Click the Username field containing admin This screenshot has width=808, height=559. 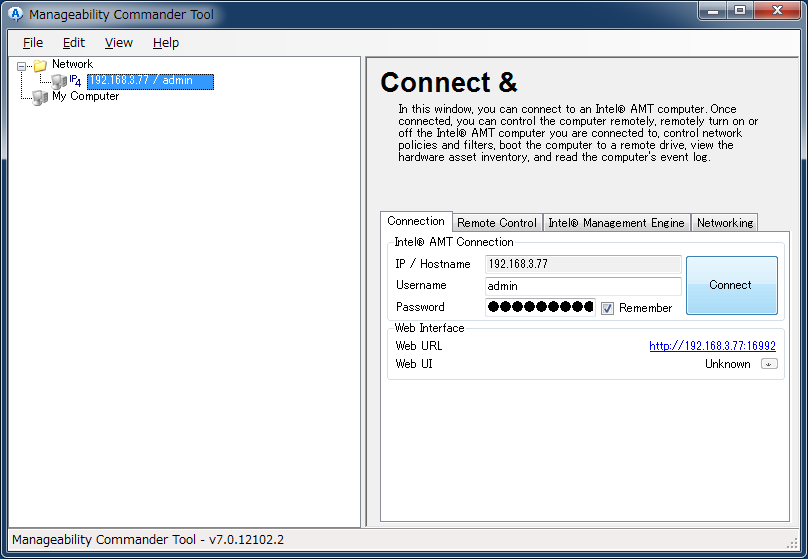coord(583,286)
